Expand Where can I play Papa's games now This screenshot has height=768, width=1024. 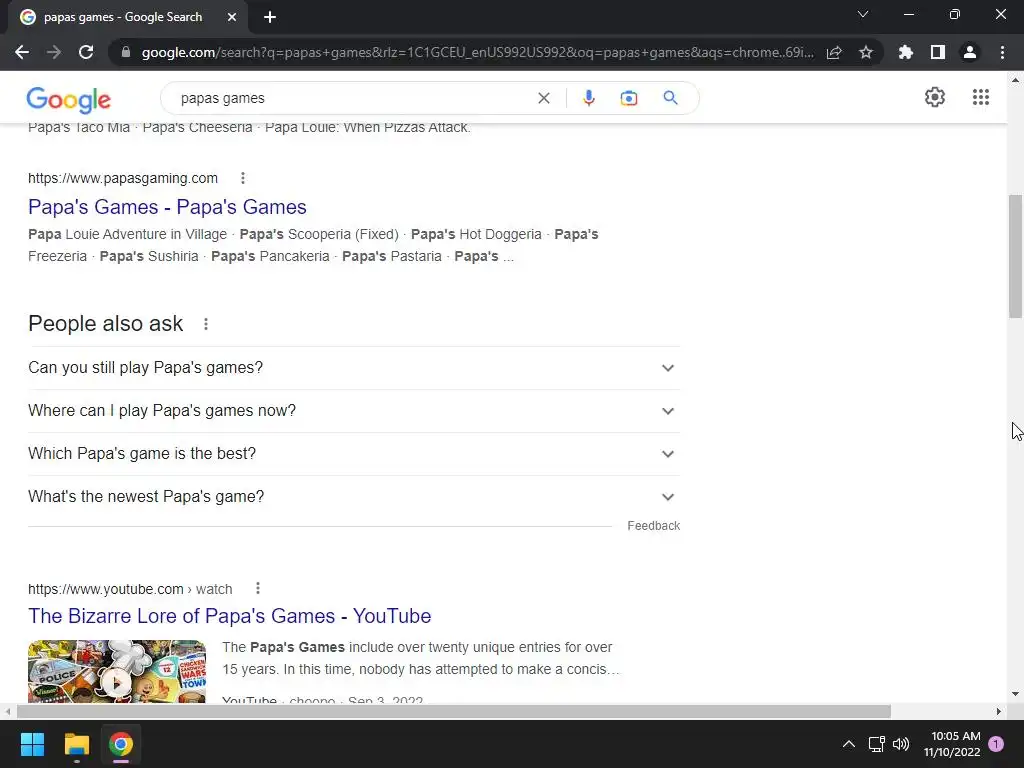(354, 411)
